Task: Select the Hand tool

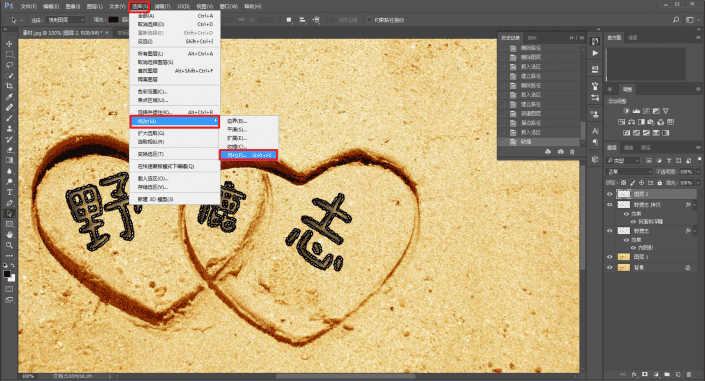Action: coord(9,234)
